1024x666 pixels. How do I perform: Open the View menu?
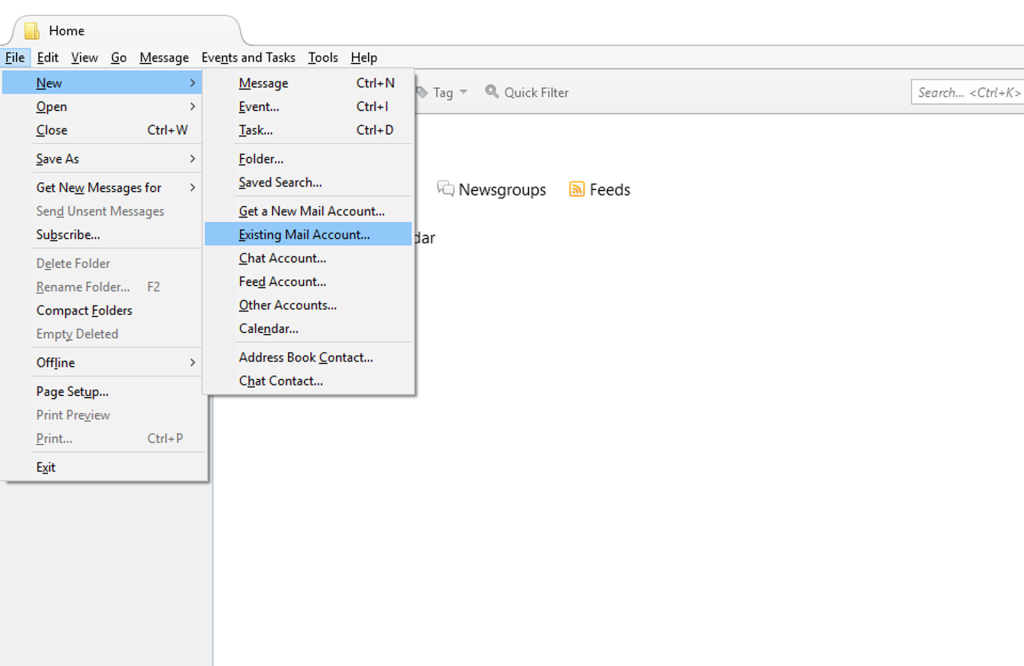(84, 57)
